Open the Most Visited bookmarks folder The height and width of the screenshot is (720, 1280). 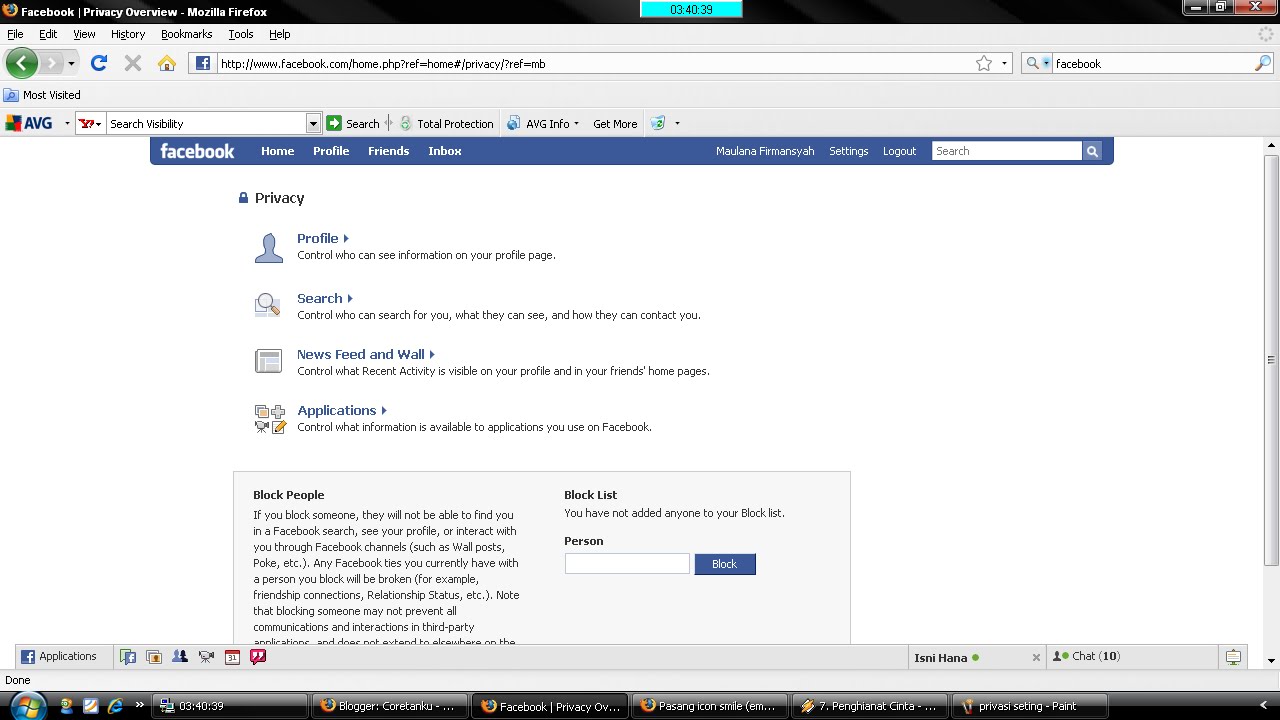[42, 95]
